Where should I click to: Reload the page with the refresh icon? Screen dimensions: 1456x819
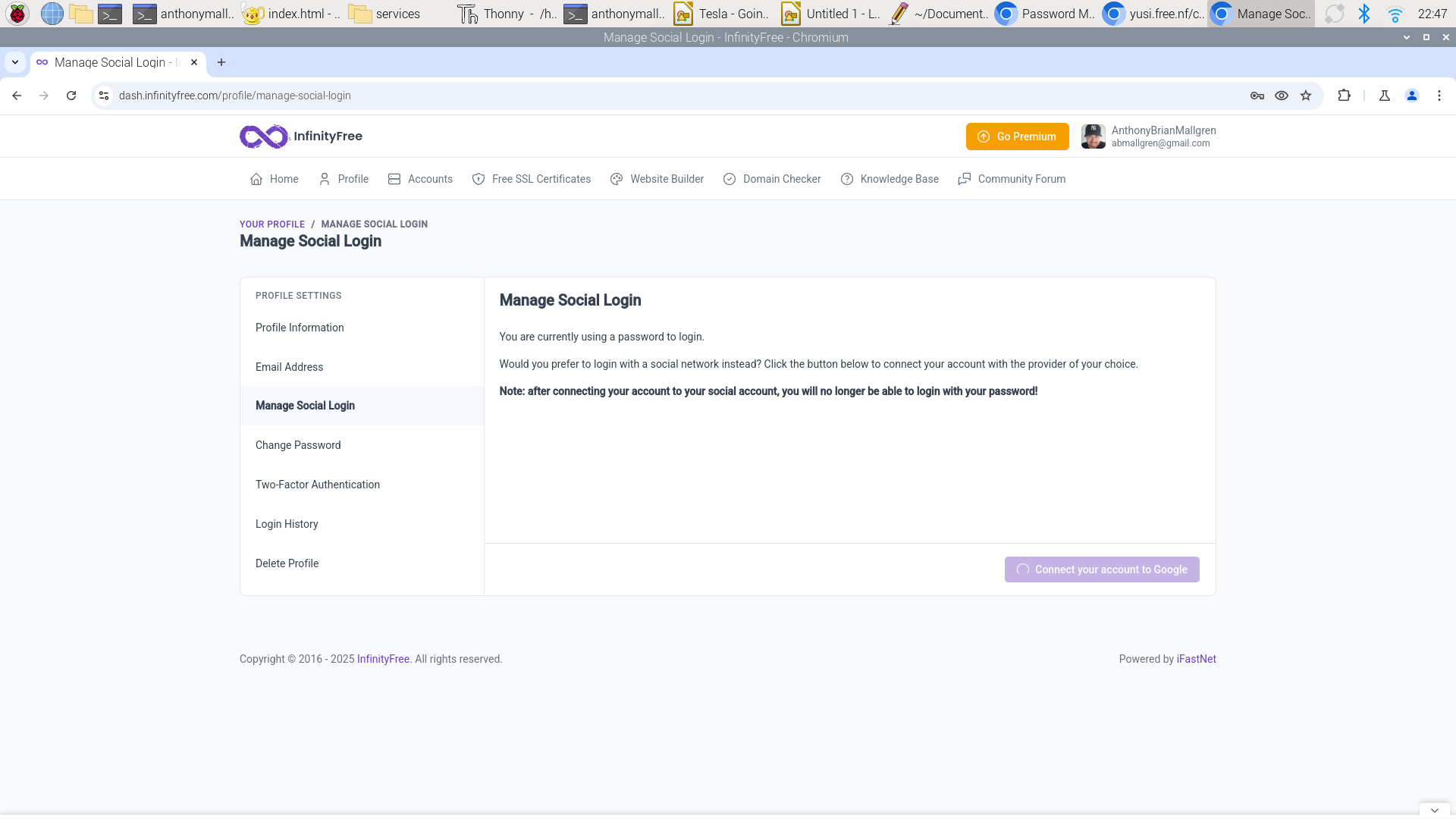point(71,96)
